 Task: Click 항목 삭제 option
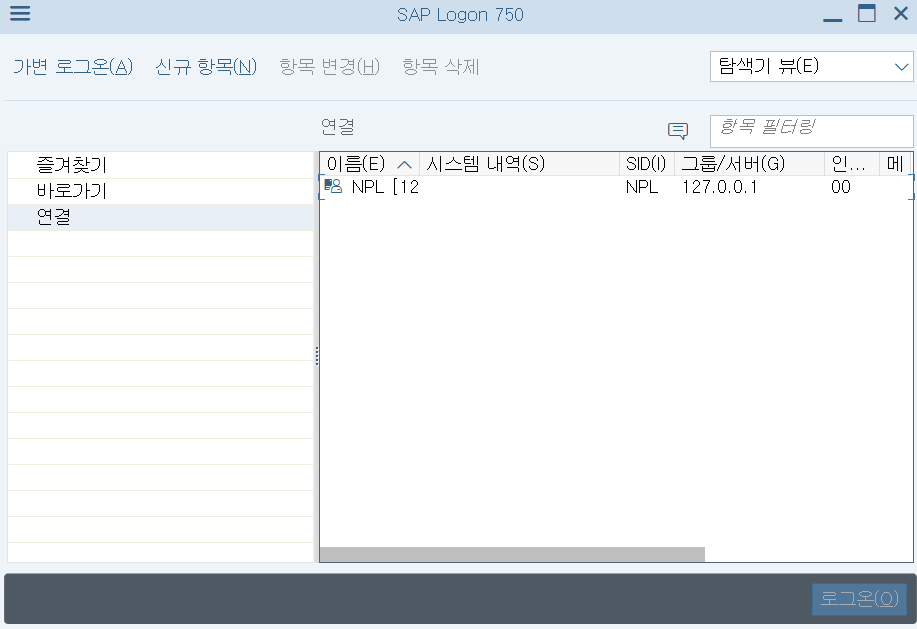pyautogui.click(x=441, y=67)
